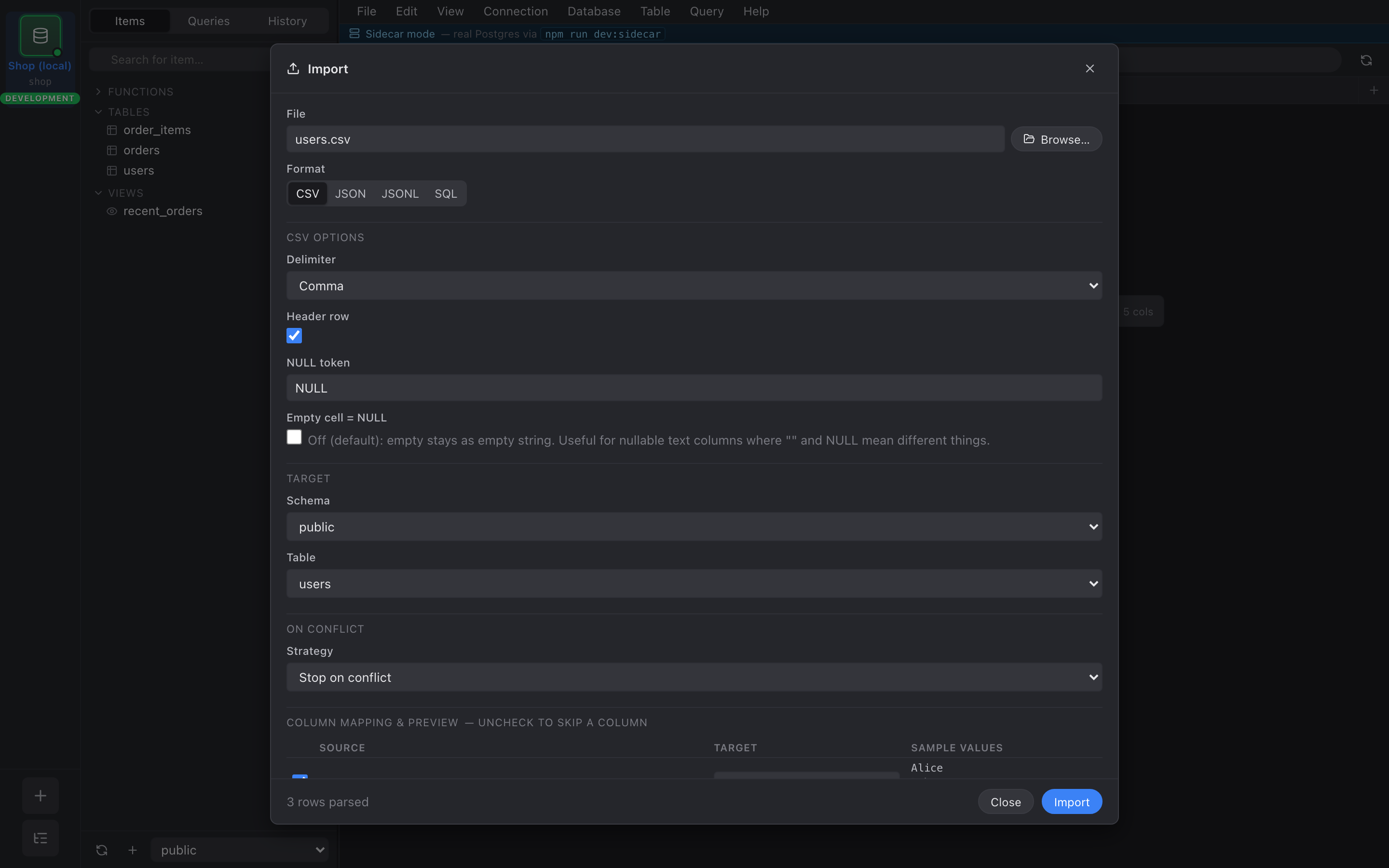
Task: Refresh the schema items at sidebar bottom
Action: coord(102,850)
